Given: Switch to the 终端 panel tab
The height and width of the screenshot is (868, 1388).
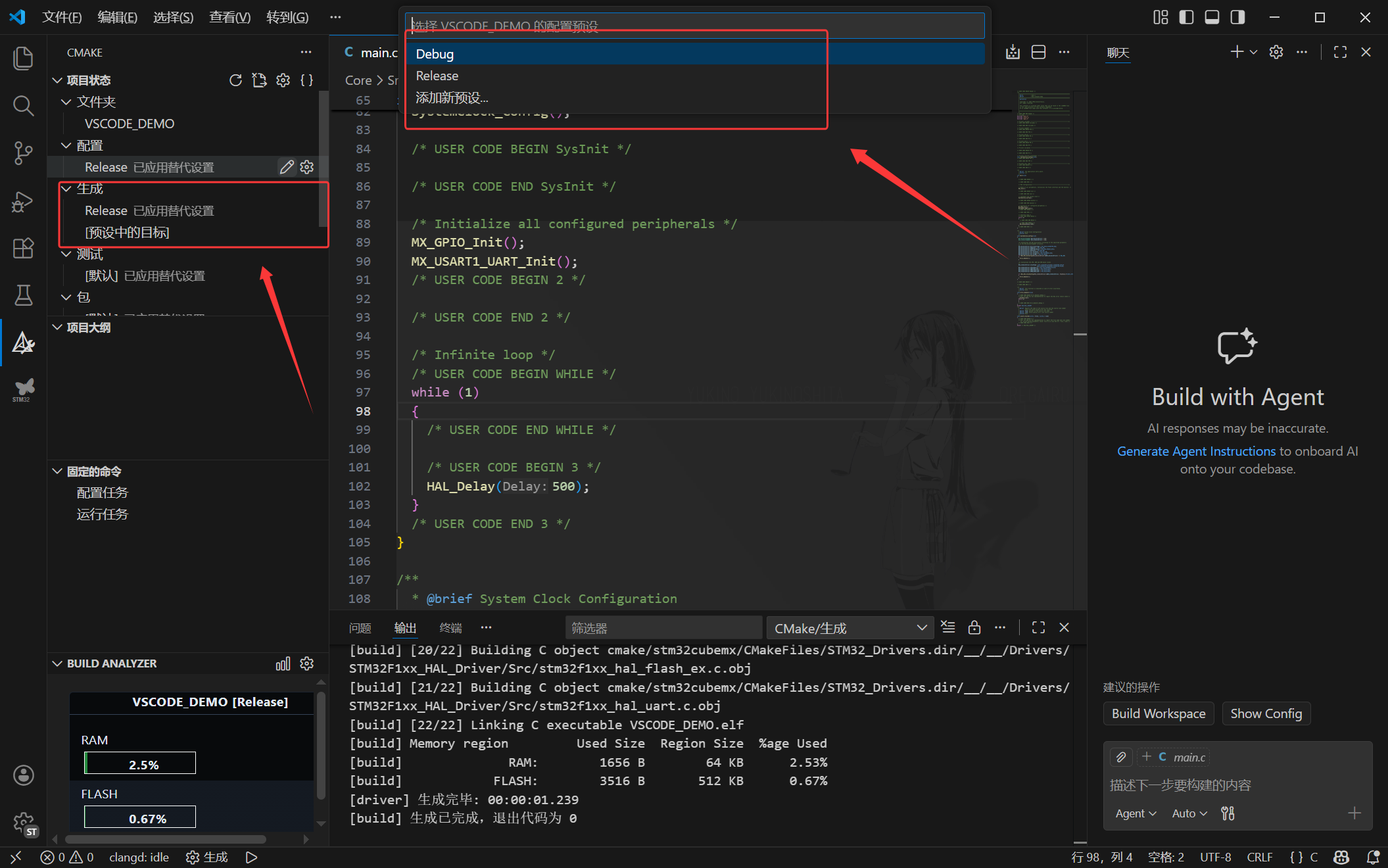Looking at the screenshot, I should click(450, 628).
